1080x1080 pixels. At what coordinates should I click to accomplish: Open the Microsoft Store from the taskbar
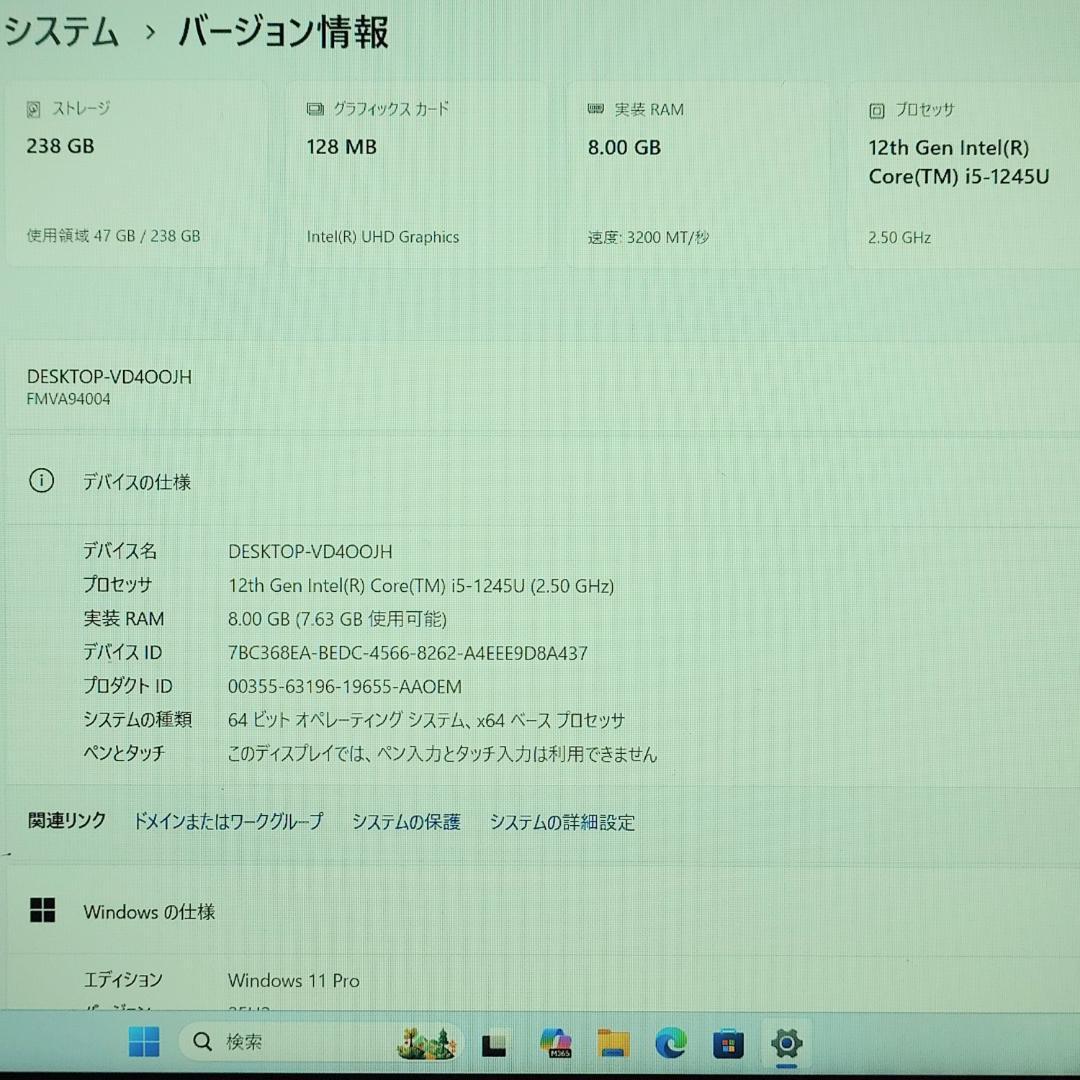coord(729,1042)
